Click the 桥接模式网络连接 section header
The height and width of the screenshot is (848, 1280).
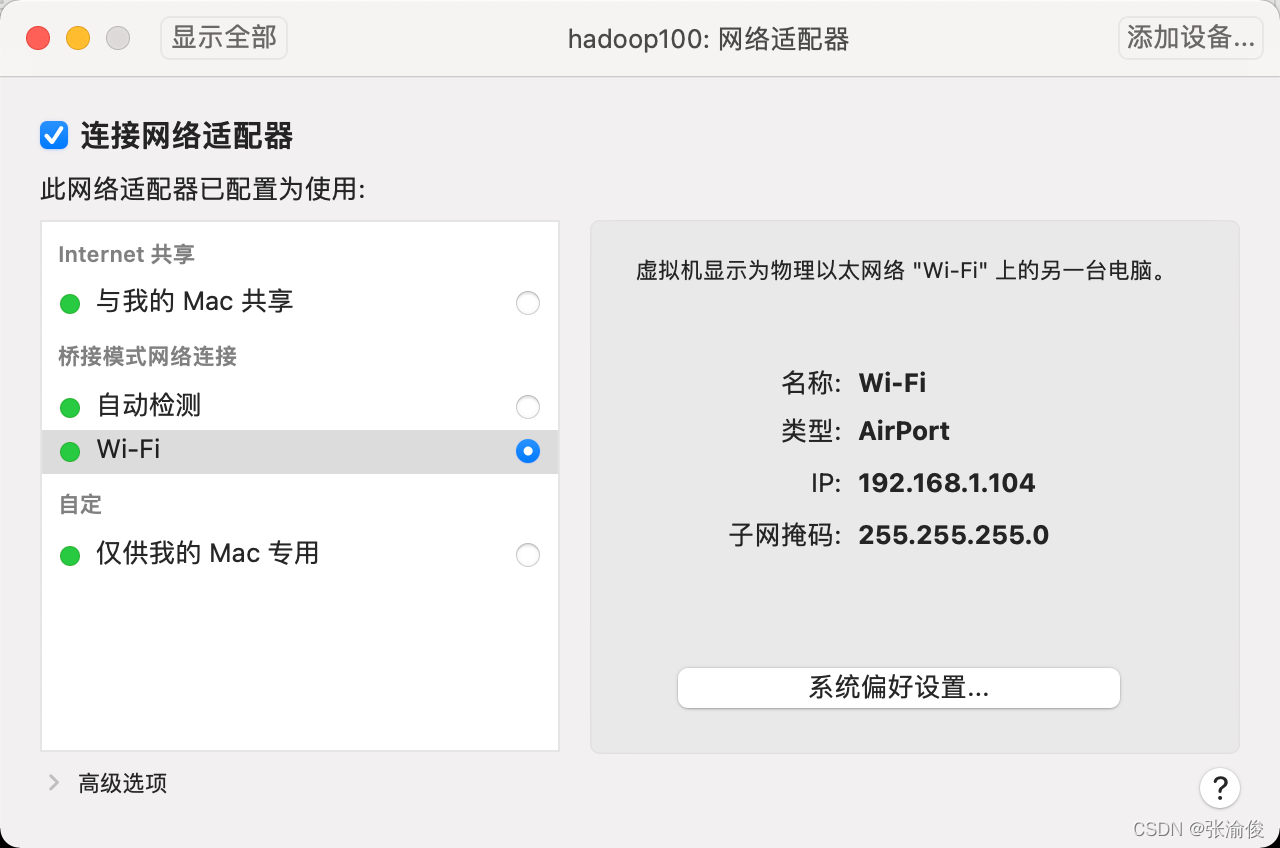tap(148, 356)
